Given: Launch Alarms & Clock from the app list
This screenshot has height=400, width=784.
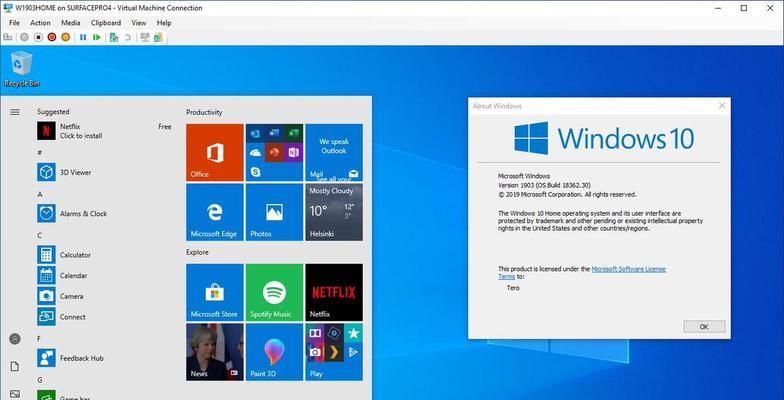Looking at the screenshot, I should [x=104, y=214].
